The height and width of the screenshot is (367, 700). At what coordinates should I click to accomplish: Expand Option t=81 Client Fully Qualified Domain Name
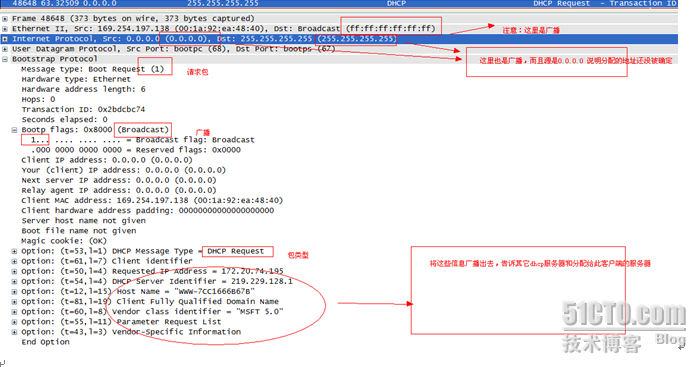pos(14,302)
